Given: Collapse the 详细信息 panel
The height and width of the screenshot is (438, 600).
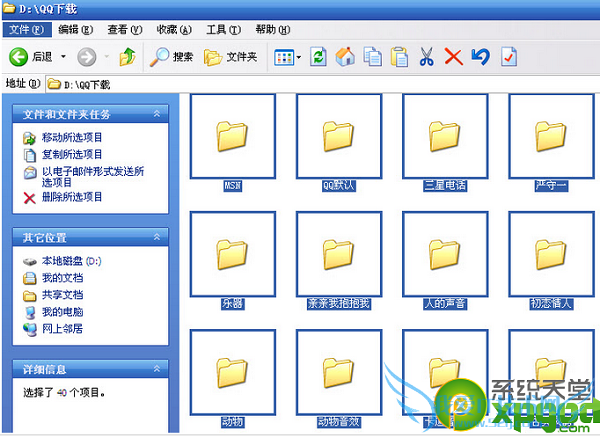Looking at the screenshot, I should click(x=157, y=369).
